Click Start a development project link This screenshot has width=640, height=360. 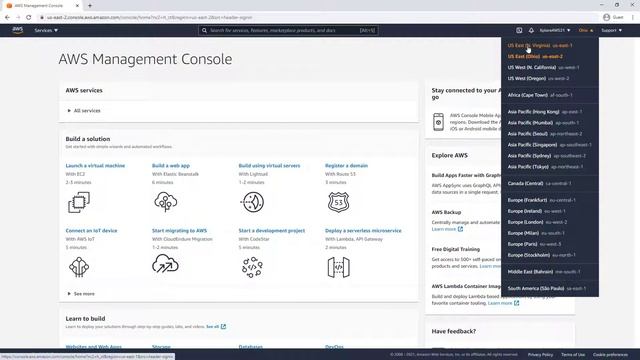click(x=271, y=231)
